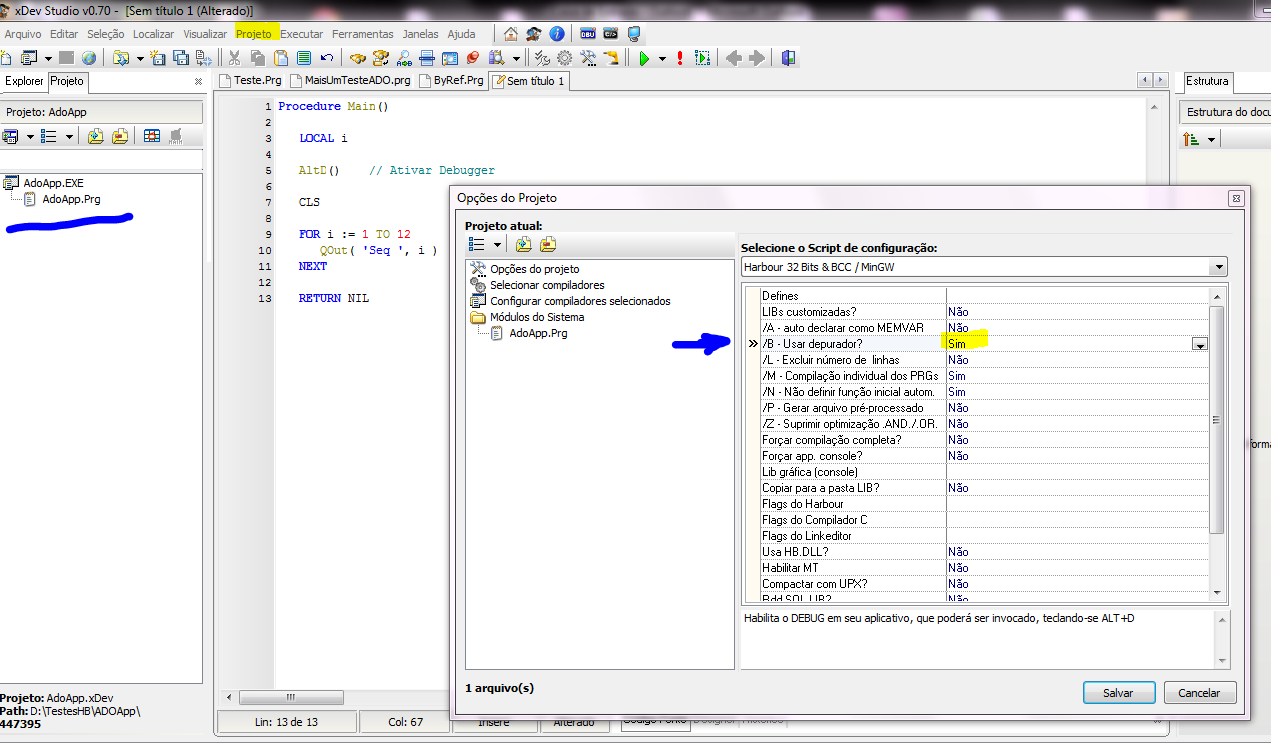Viewport: 1271px width, 743px height.
Task: Open dropdown arrow on Usar depurador row
Action: click(x=1199, y=344)
